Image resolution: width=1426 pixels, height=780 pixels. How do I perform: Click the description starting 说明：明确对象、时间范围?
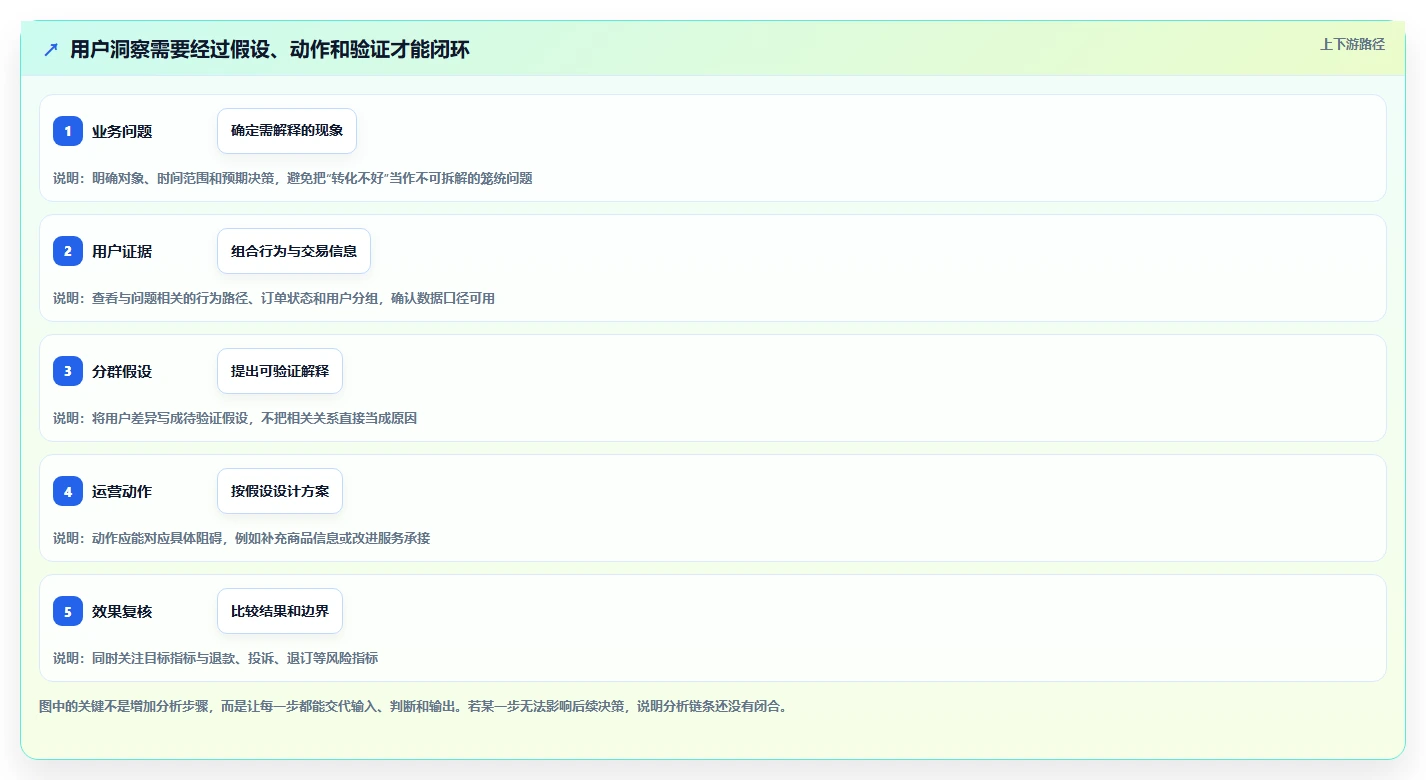pos(293,178)
